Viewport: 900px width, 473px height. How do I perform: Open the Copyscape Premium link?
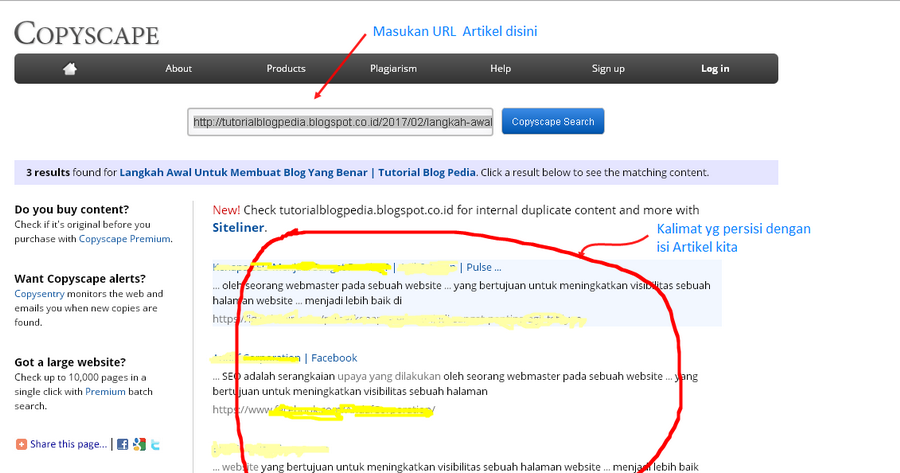tap(125, 239)
